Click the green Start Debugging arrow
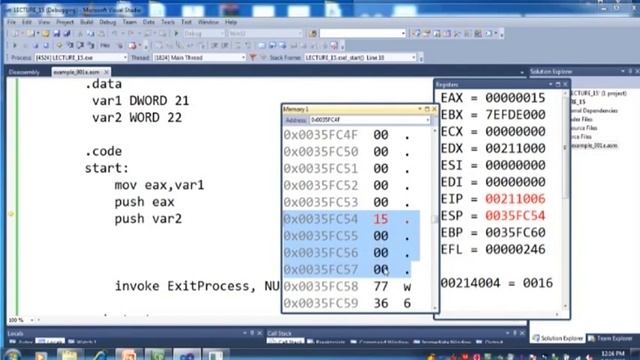640x360 pixels. (176, 34)
